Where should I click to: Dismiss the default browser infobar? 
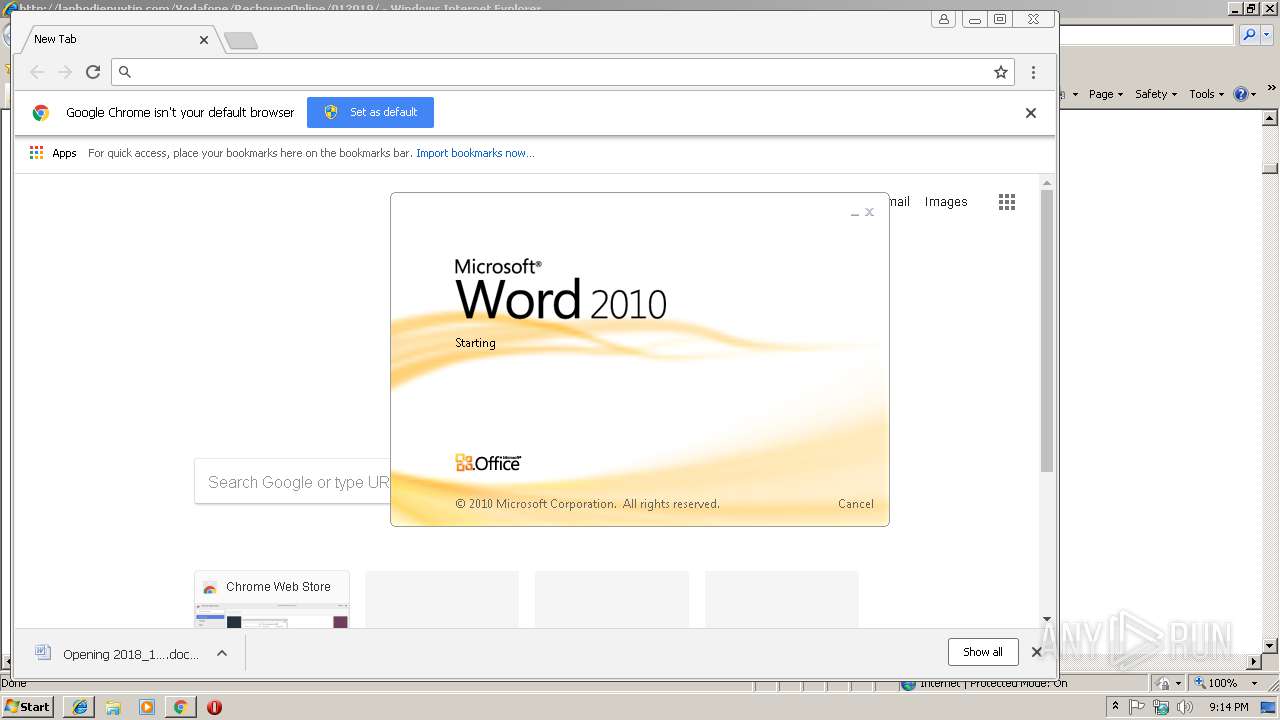[1031, 113]
